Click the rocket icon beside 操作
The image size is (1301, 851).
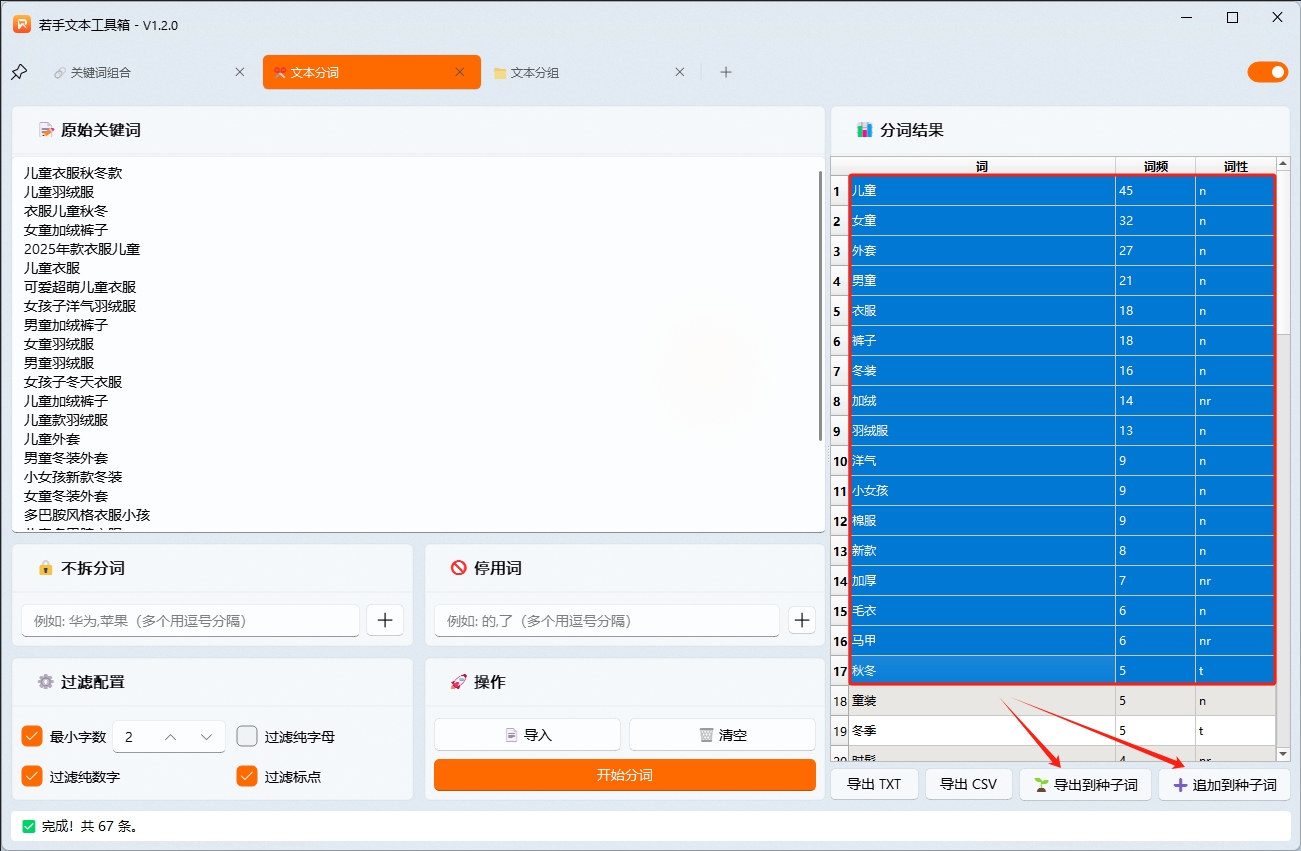pos(458,681)
